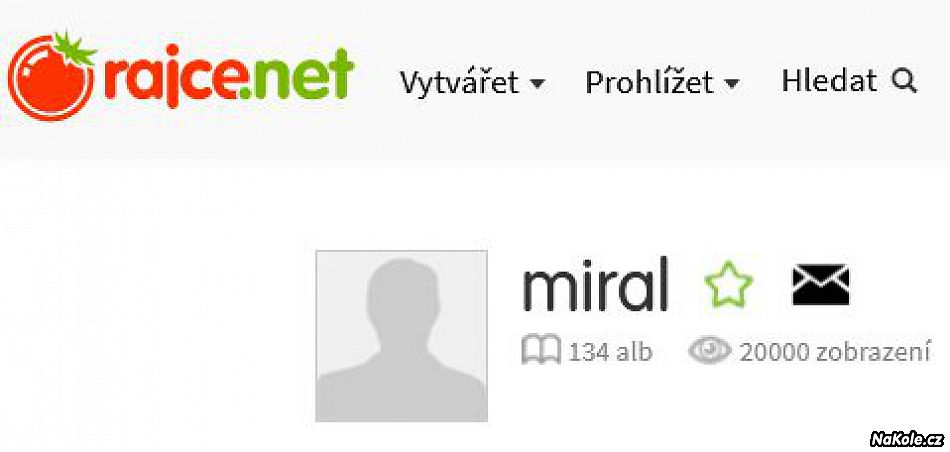Viewport: 950px width, 452px height.
Task: Click the open book albums icon
Action: coord(541,351)
